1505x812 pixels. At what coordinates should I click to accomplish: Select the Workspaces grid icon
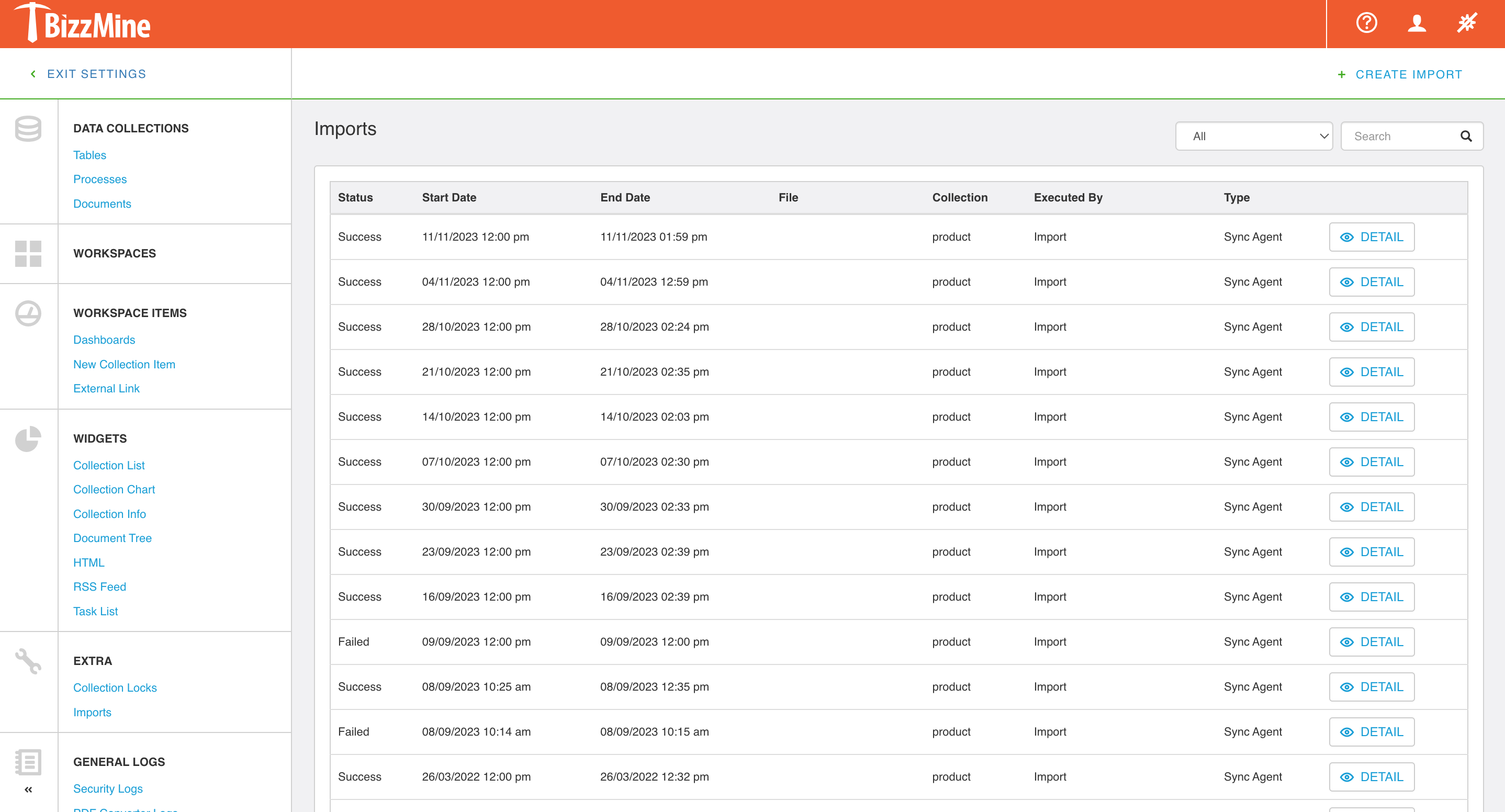click(x=28, y=254)
